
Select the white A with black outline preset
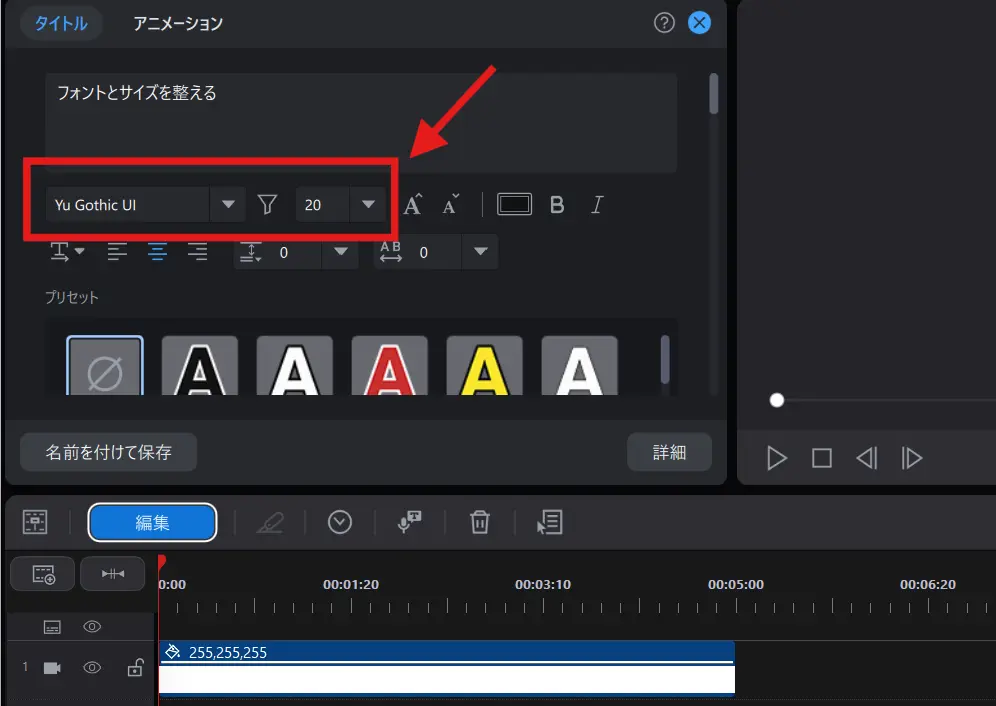[295, 366]
